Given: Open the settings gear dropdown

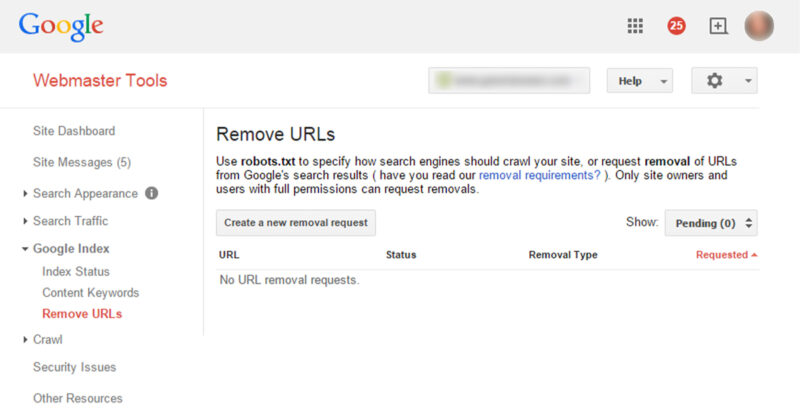Looking at the screenshot, I should coord(724,81).
